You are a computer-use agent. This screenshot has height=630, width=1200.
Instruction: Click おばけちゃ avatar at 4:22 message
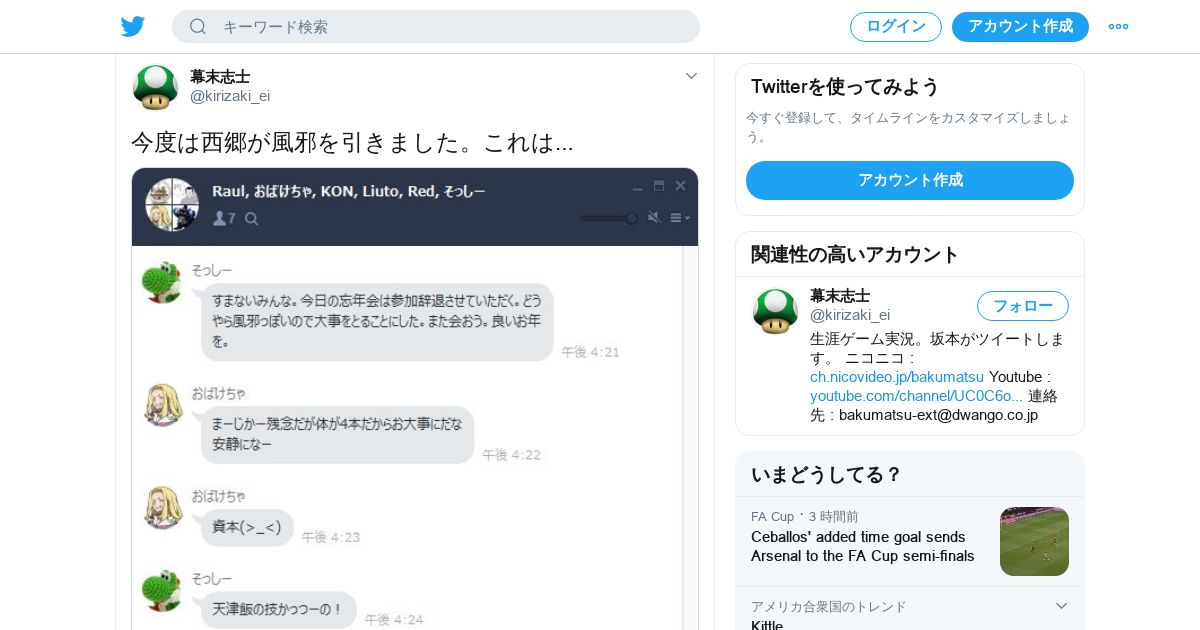click(x=163, y=404)
